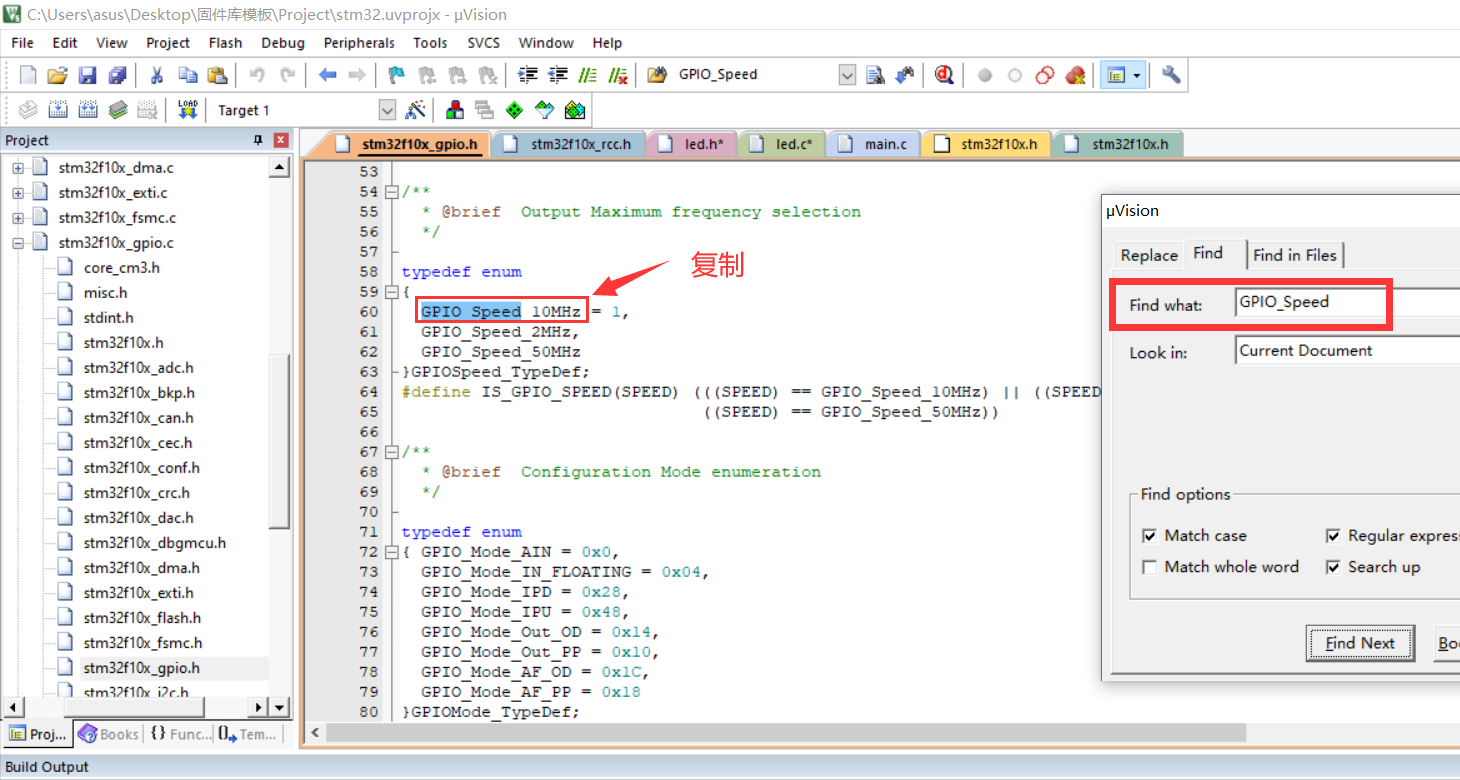Click the Find toolbar document-binoculars icon
Viewport: 1460px width, 780px height.
click(x=876, y=75)
